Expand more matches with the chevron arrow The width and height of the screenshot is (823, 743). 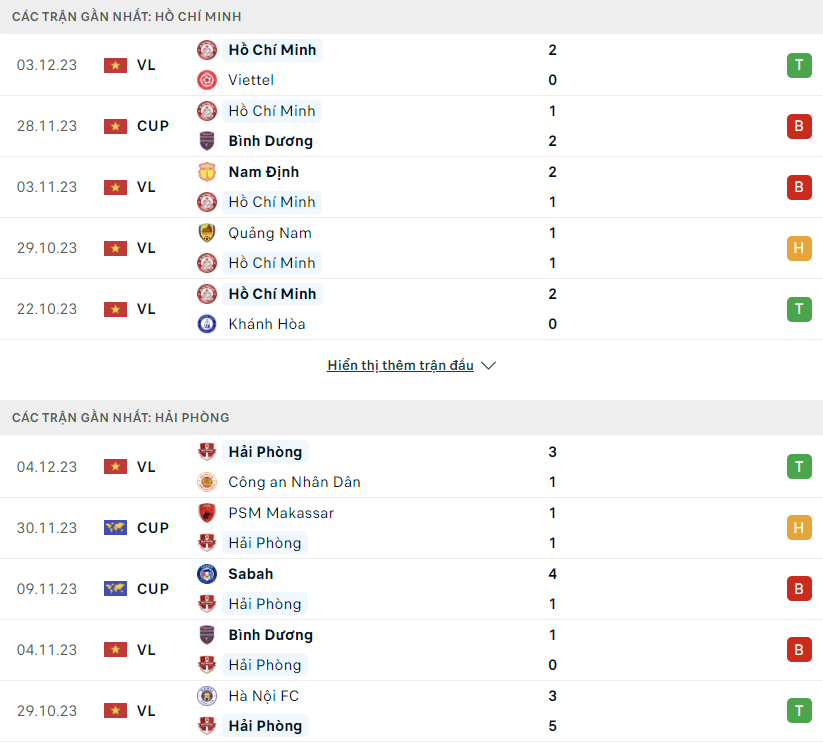[x=489, y=366]
